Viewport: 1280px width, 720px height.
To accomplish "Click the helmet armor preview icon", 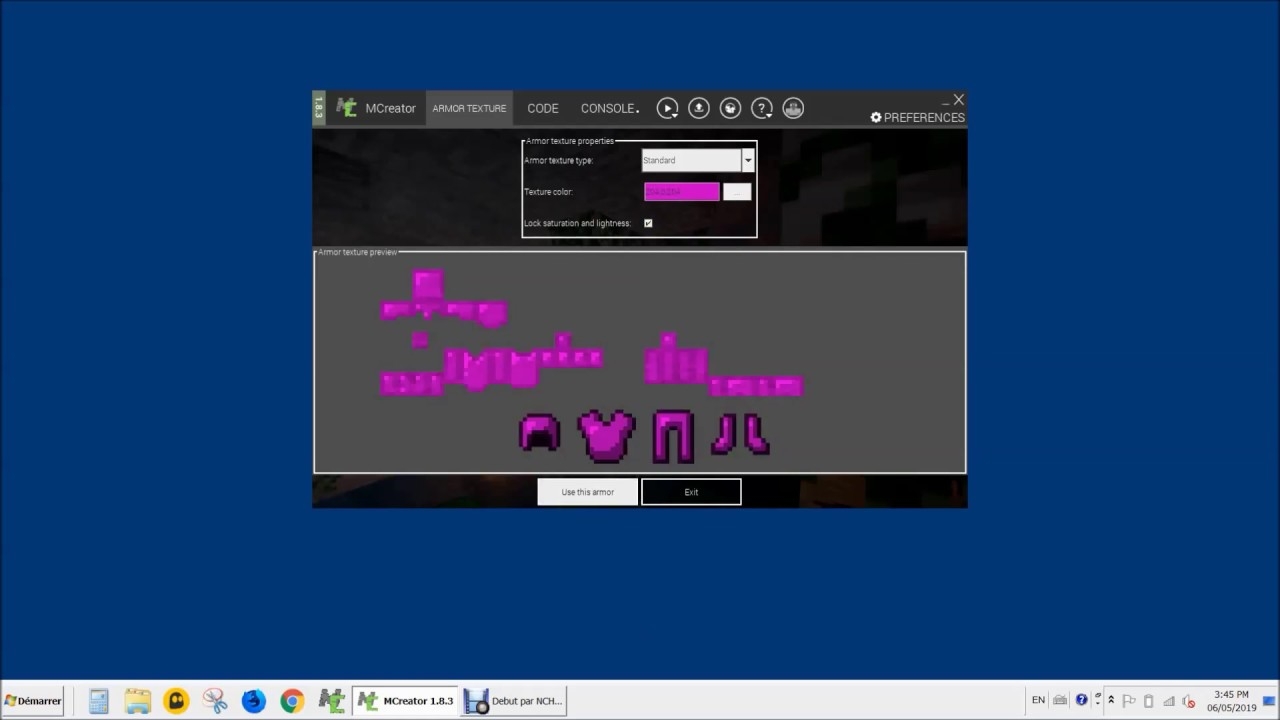I will point(540,435).
